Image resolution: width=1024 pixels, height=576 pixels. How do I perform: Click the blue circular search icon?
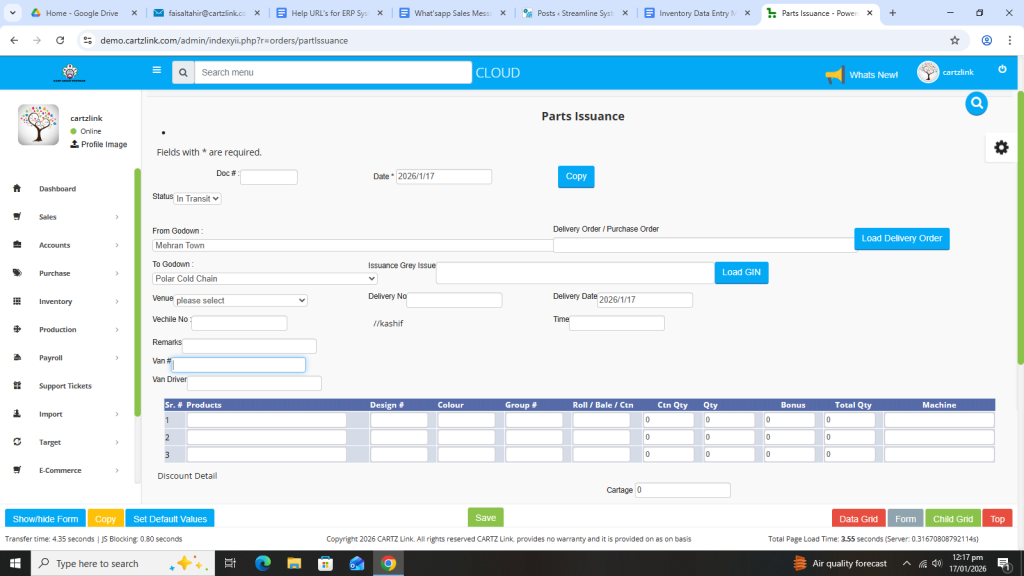click(977, 103)
